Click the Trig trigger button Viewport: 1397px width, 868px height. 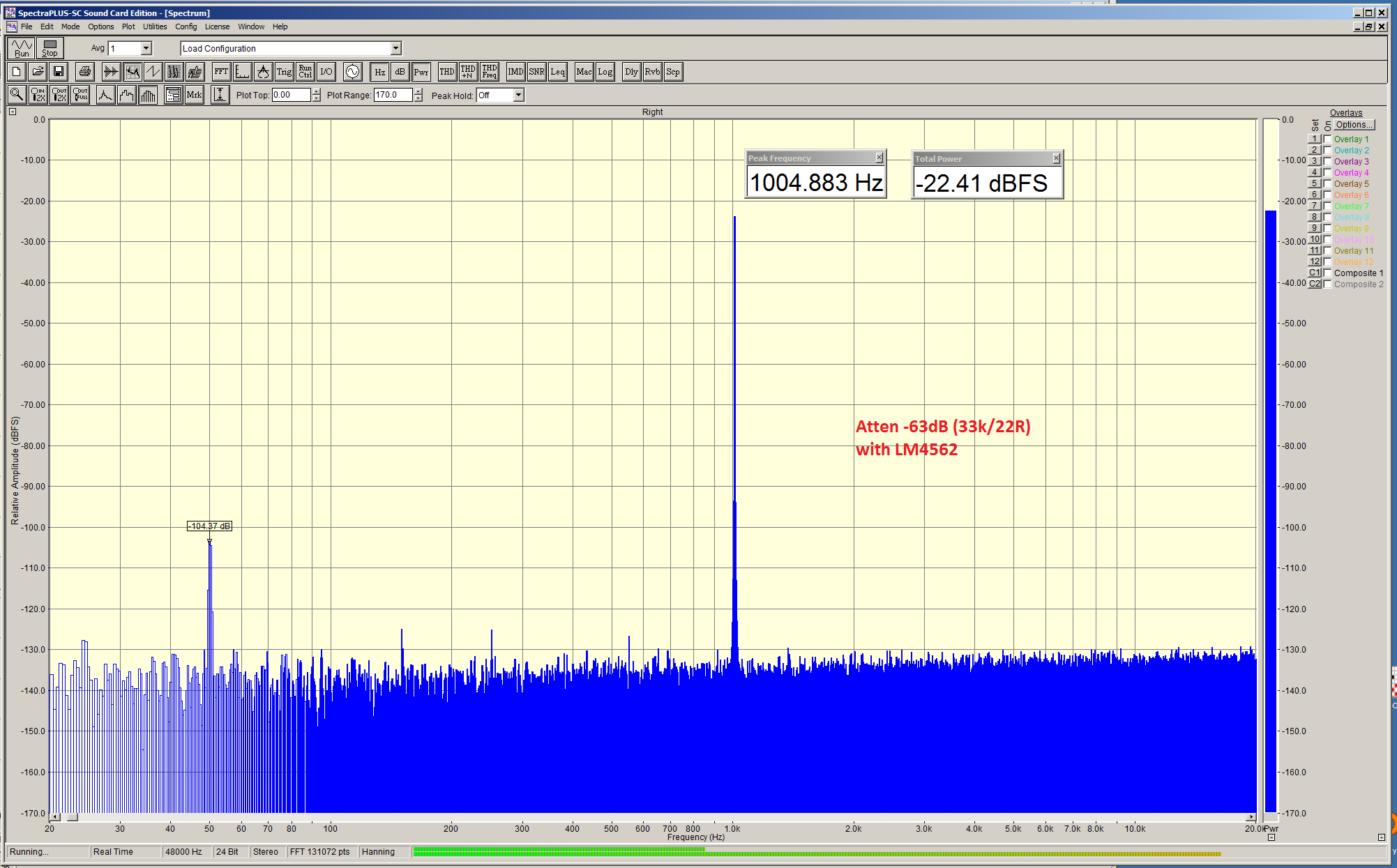(x=284, y=72)
